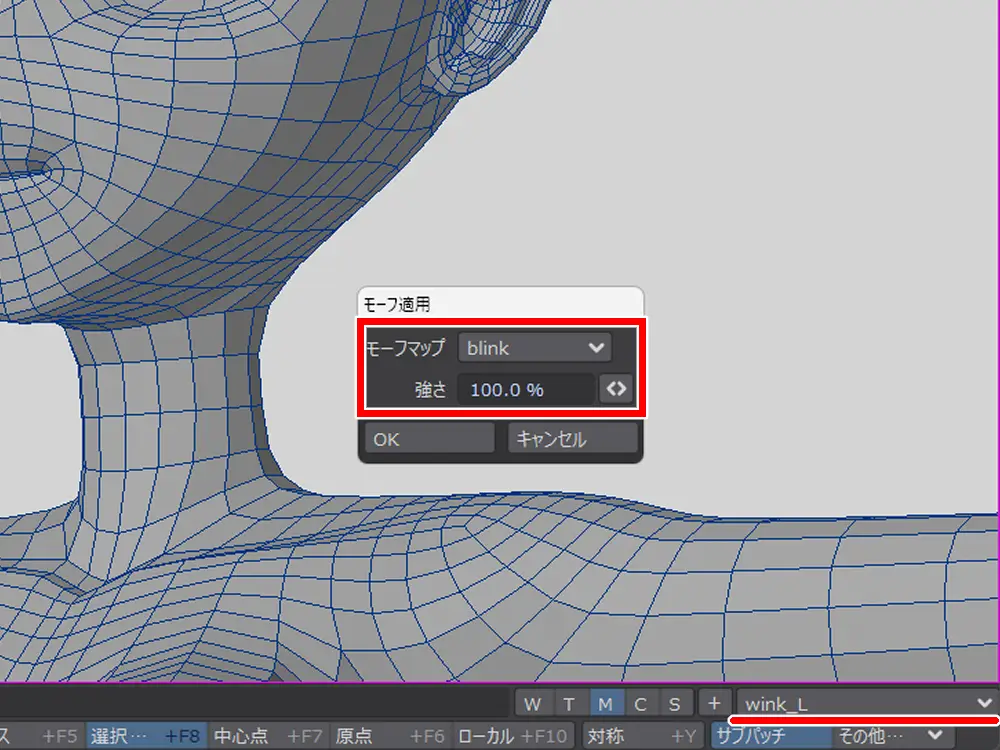This screenshot has height=750, width=1000.
Task: Click the 強さ 100.0 % input field
Action: [526, 389]
